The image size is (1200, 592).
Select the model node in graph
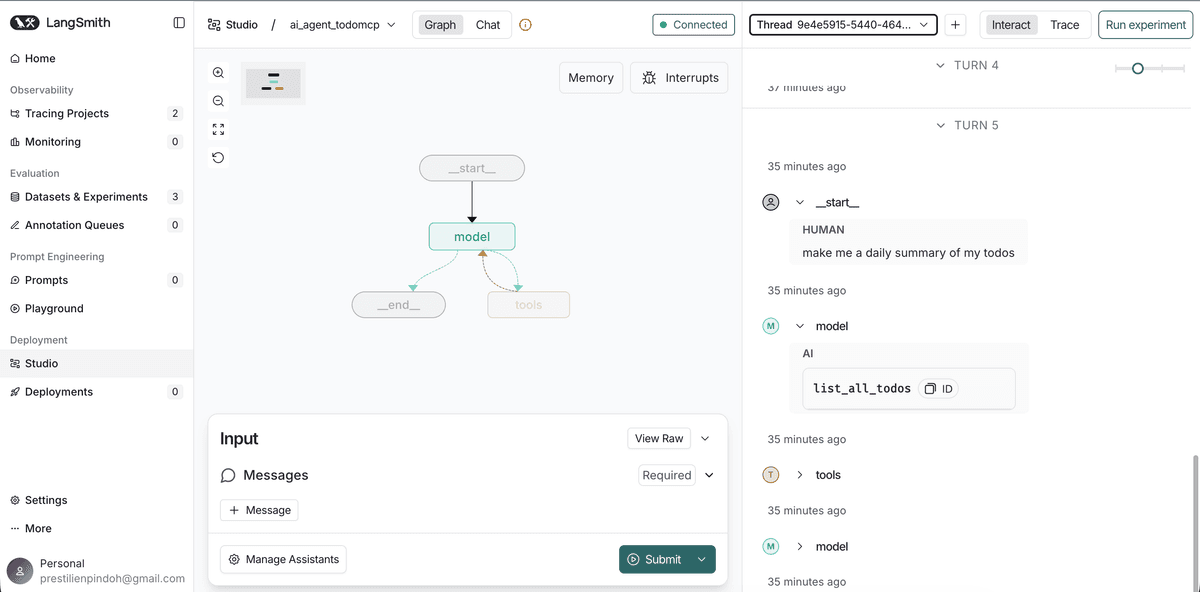point(472,237)
